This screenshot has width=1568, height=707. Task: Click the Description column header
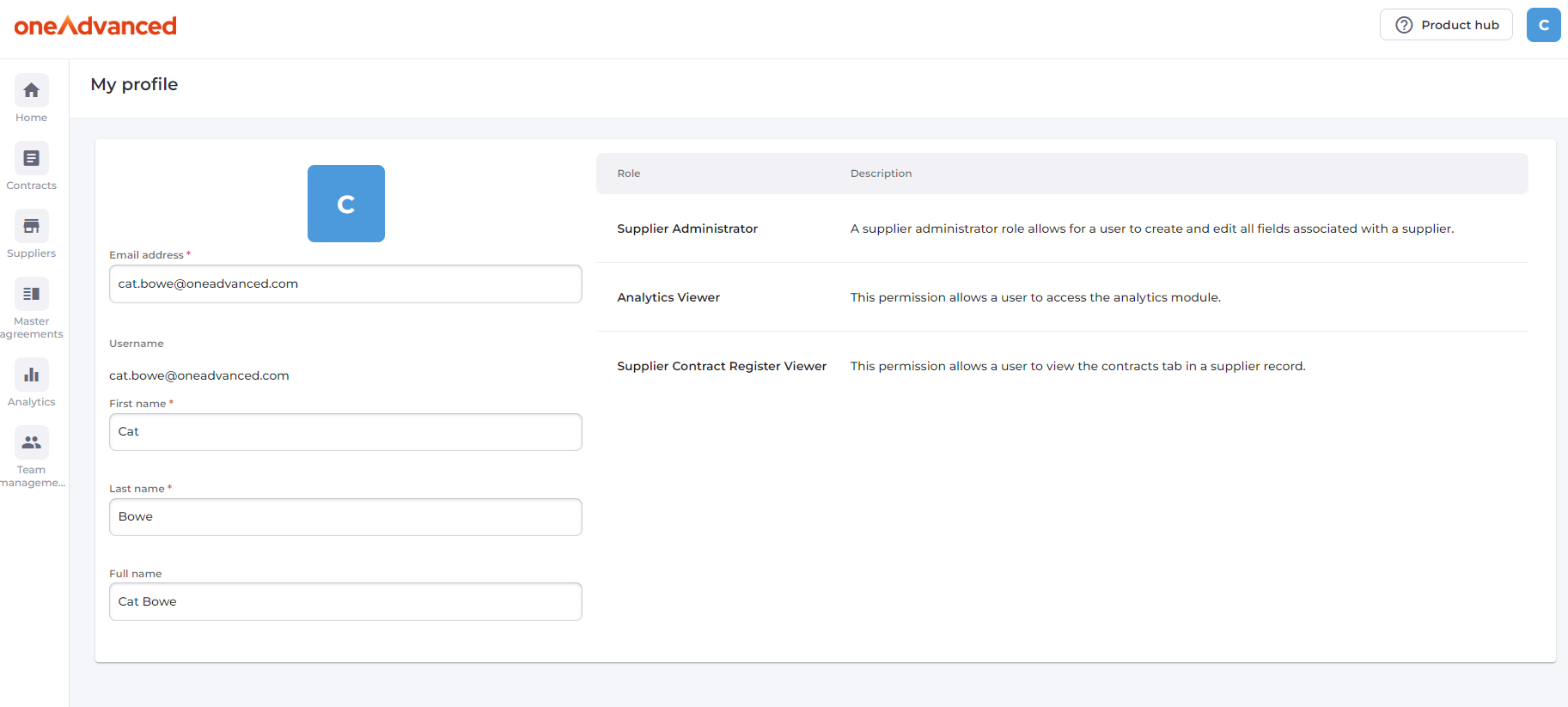[881, 174]
